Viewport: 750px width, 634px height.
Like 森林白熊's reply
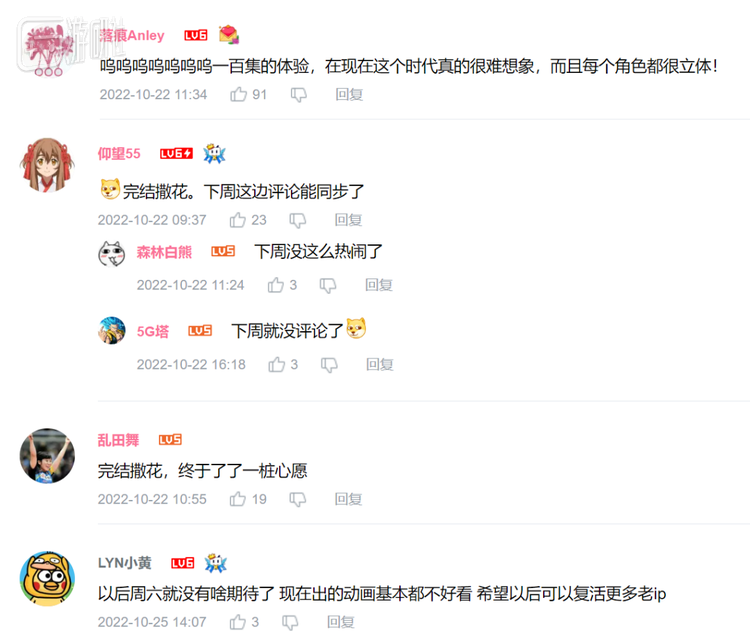point(276,285)
